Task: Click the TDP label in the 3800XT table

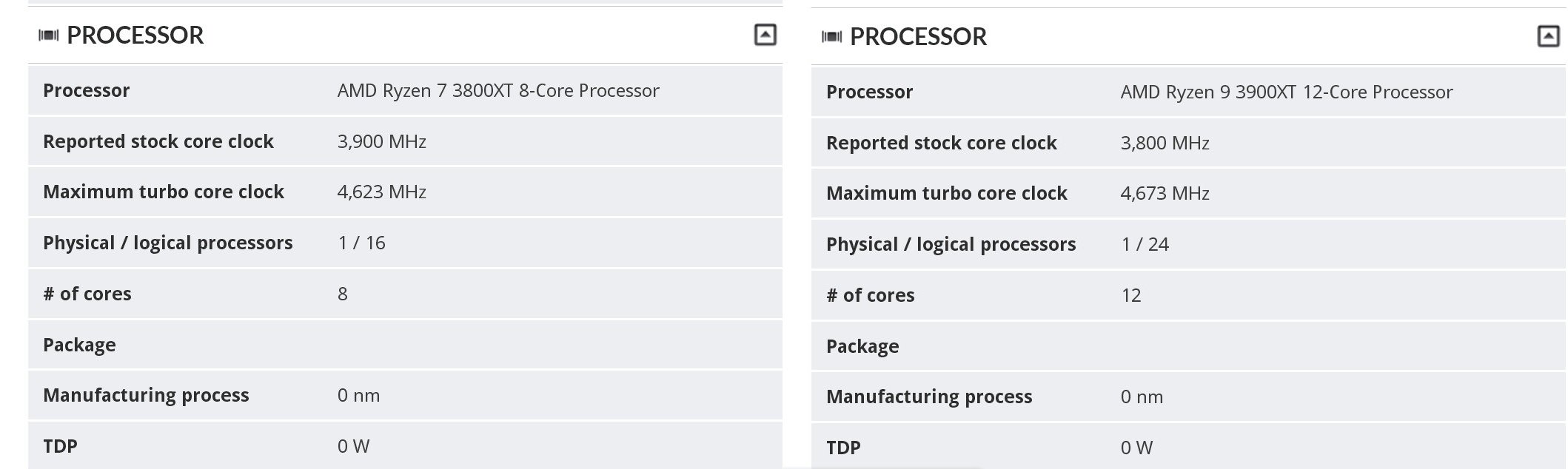Action: tap(60, 447)
